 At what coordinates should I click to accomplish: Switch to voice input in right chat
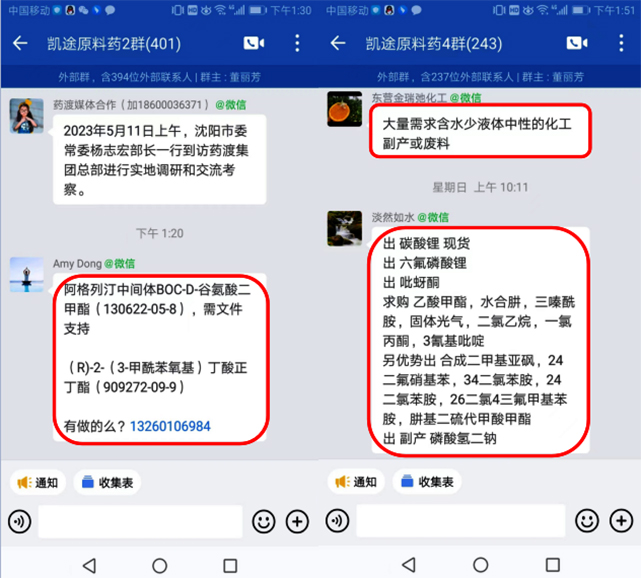[x=337, y=521]
